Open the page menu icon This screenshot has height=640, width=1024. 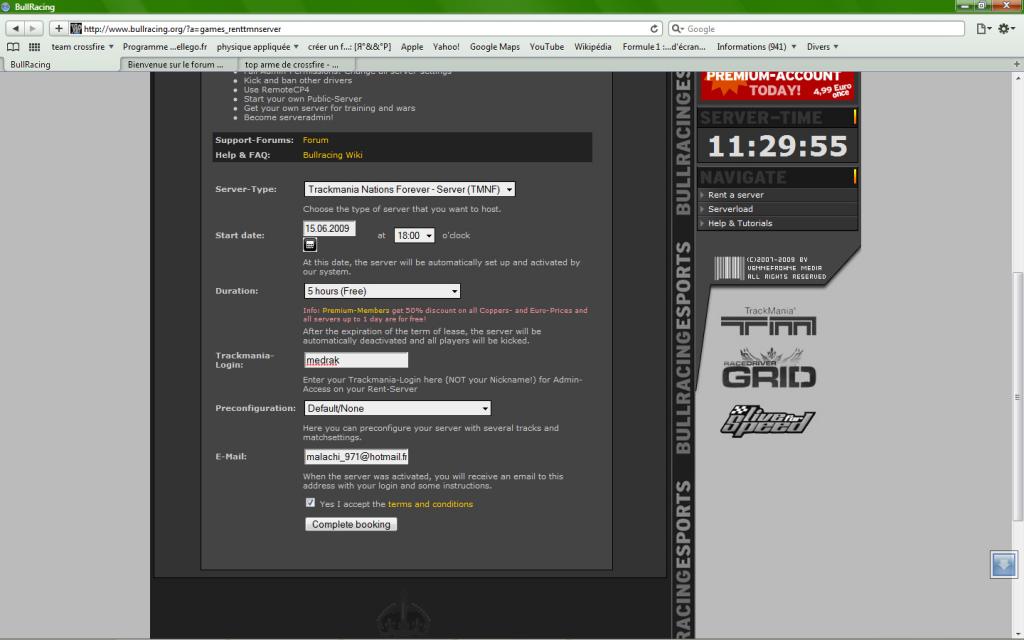pos(983,29)
